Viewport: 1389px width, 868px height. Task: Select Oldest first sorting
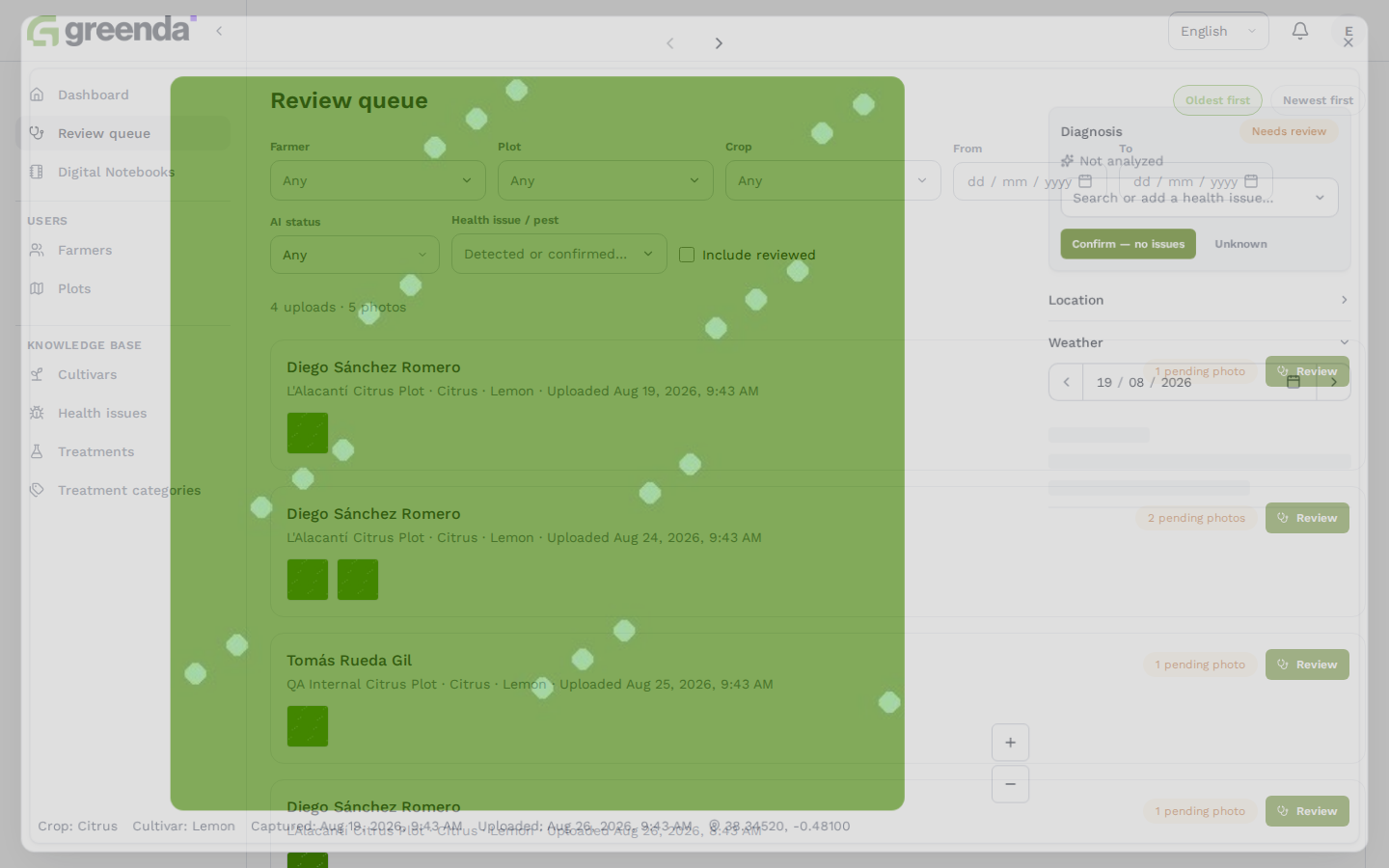click(1217, 100)
